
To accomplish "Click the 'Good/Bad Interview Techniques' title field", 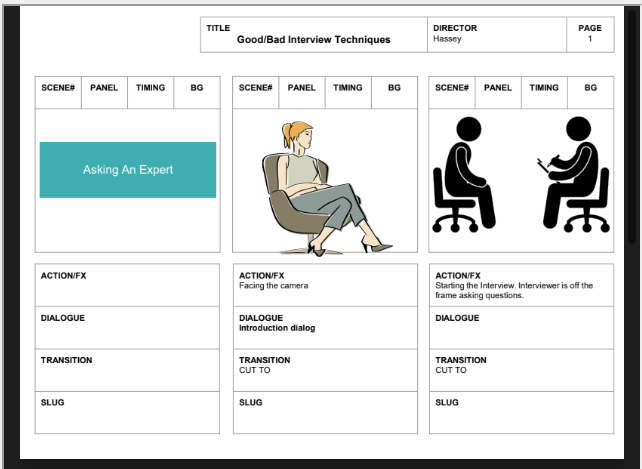I will [x=313, y=35].
